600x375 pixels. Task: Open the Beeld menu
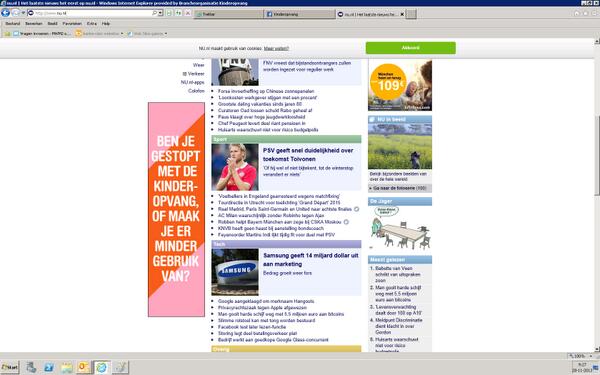[52, 23]
